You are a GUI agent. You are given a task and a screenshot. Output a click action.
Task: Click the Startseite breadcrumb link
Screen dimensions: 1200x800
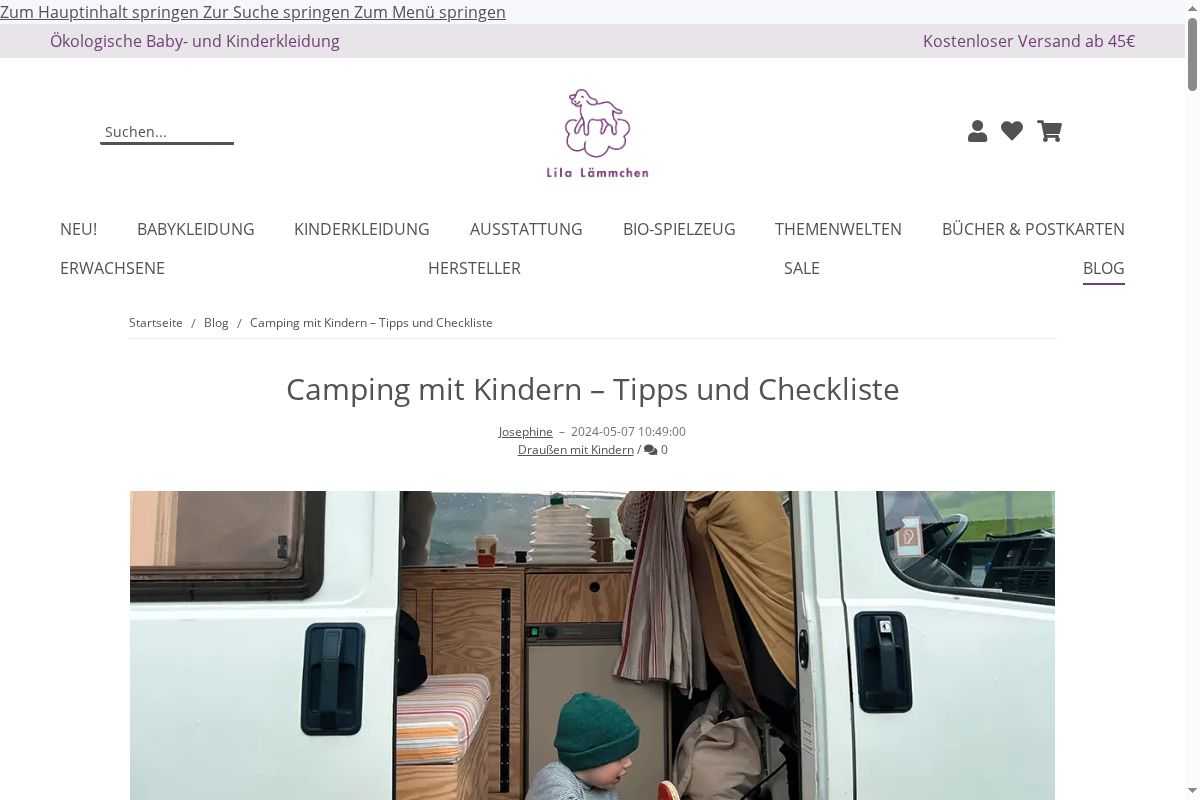coord(156,323)
